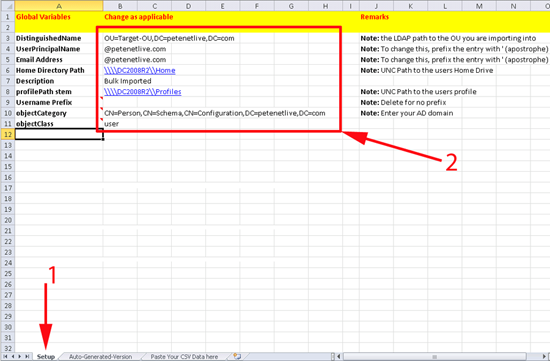Image resolution: width=550 pixels, height=361 pixels.
Task: Open the Paste Your CSV Data here tab
Action: pyautogui.click(x=184, y=356)
